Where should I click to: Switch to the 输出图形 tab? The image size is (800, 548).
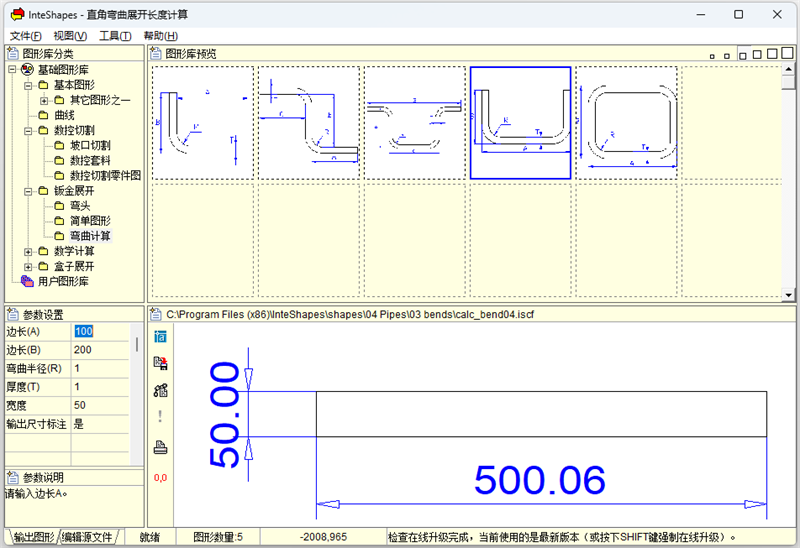click(x=33, y=537)
